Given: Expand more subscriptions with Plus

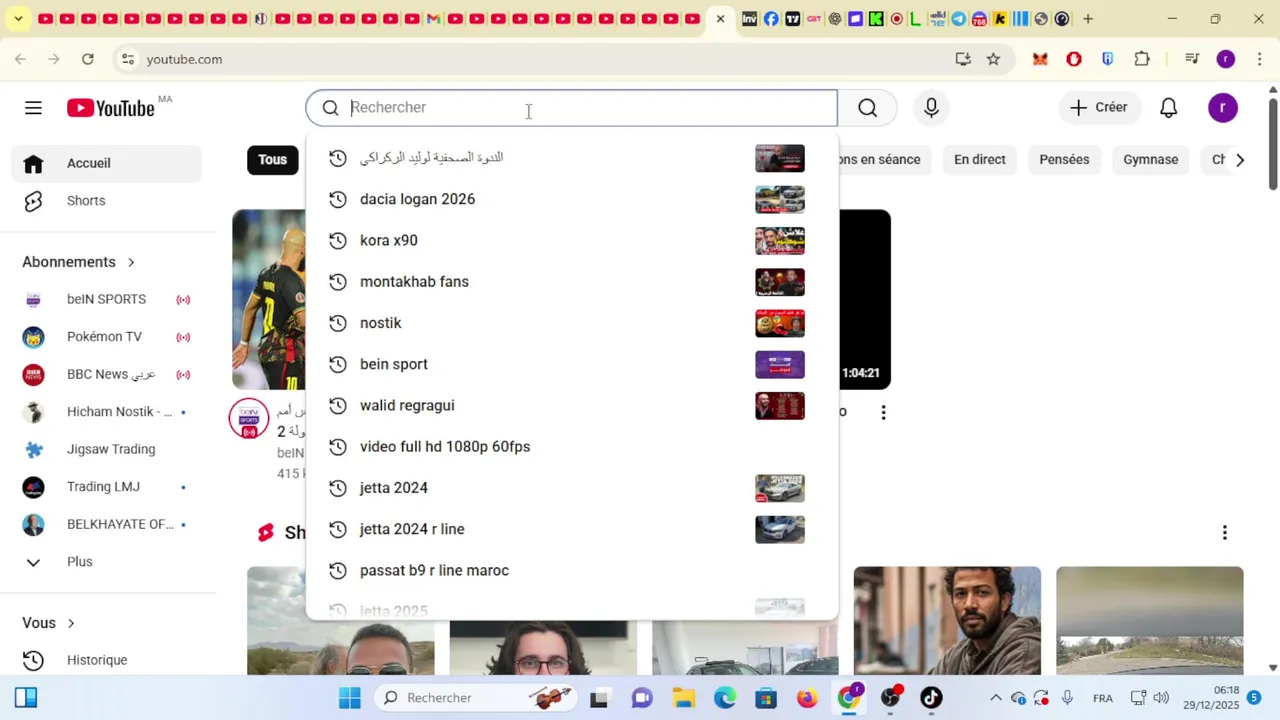Looking at the screenshot, I should pos(107,562).
